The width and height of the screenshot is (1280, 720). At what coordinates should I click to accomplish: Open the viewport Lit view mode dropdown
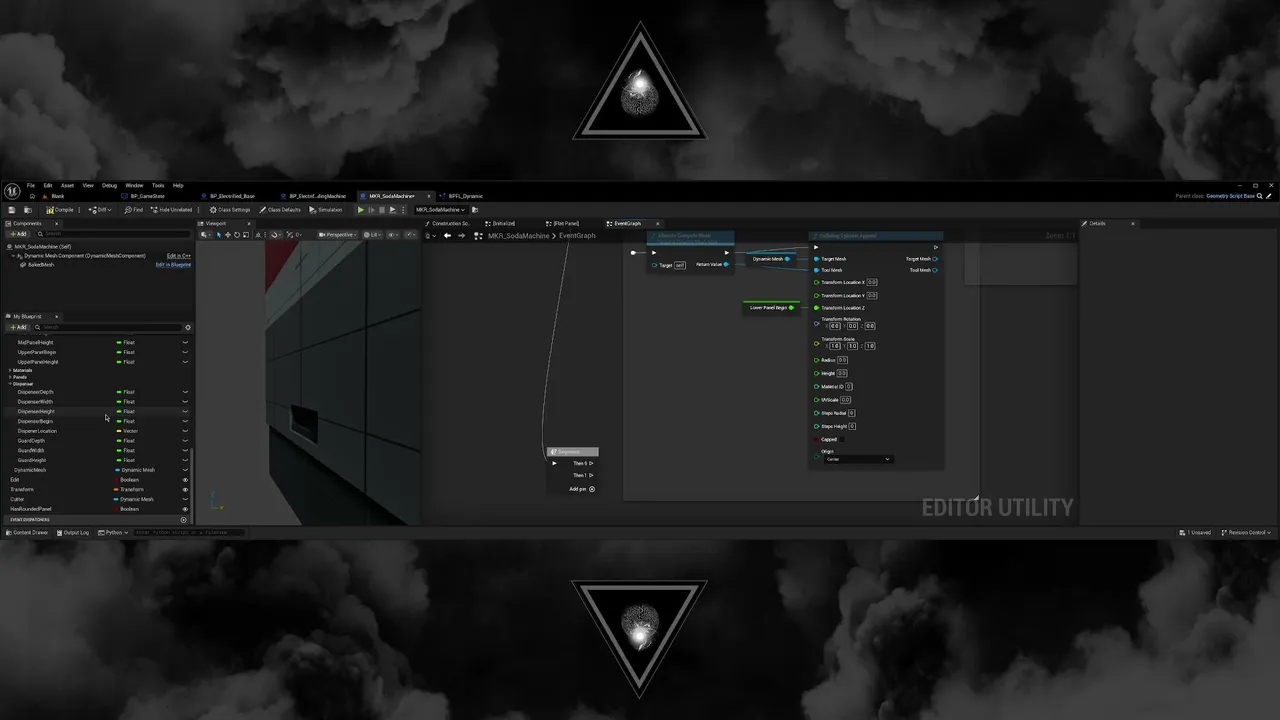pyautogui.click(x=372, y=235)
